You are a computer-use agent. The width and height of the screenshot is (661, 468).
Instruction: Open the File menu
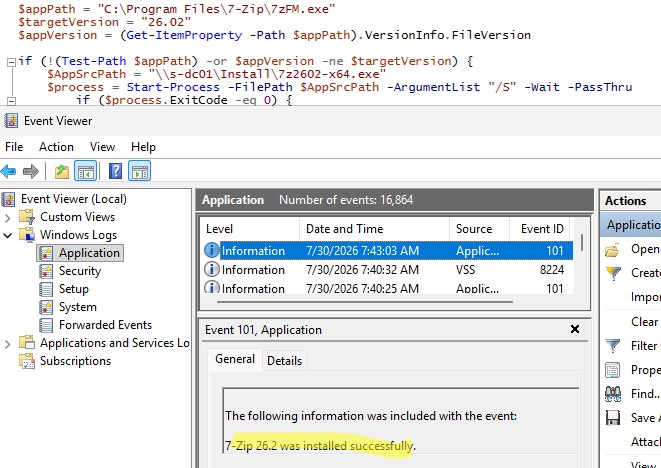click(14, 147)
